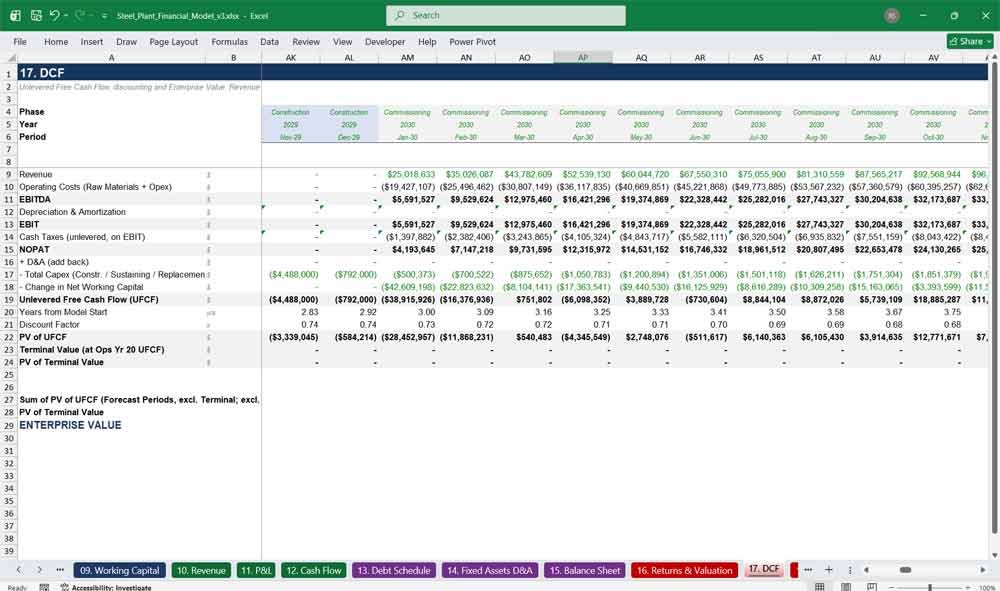Click the previous sheet navigation arrow
The width and height of the screenshot is (1000, 591).
[x=18, y=570]
